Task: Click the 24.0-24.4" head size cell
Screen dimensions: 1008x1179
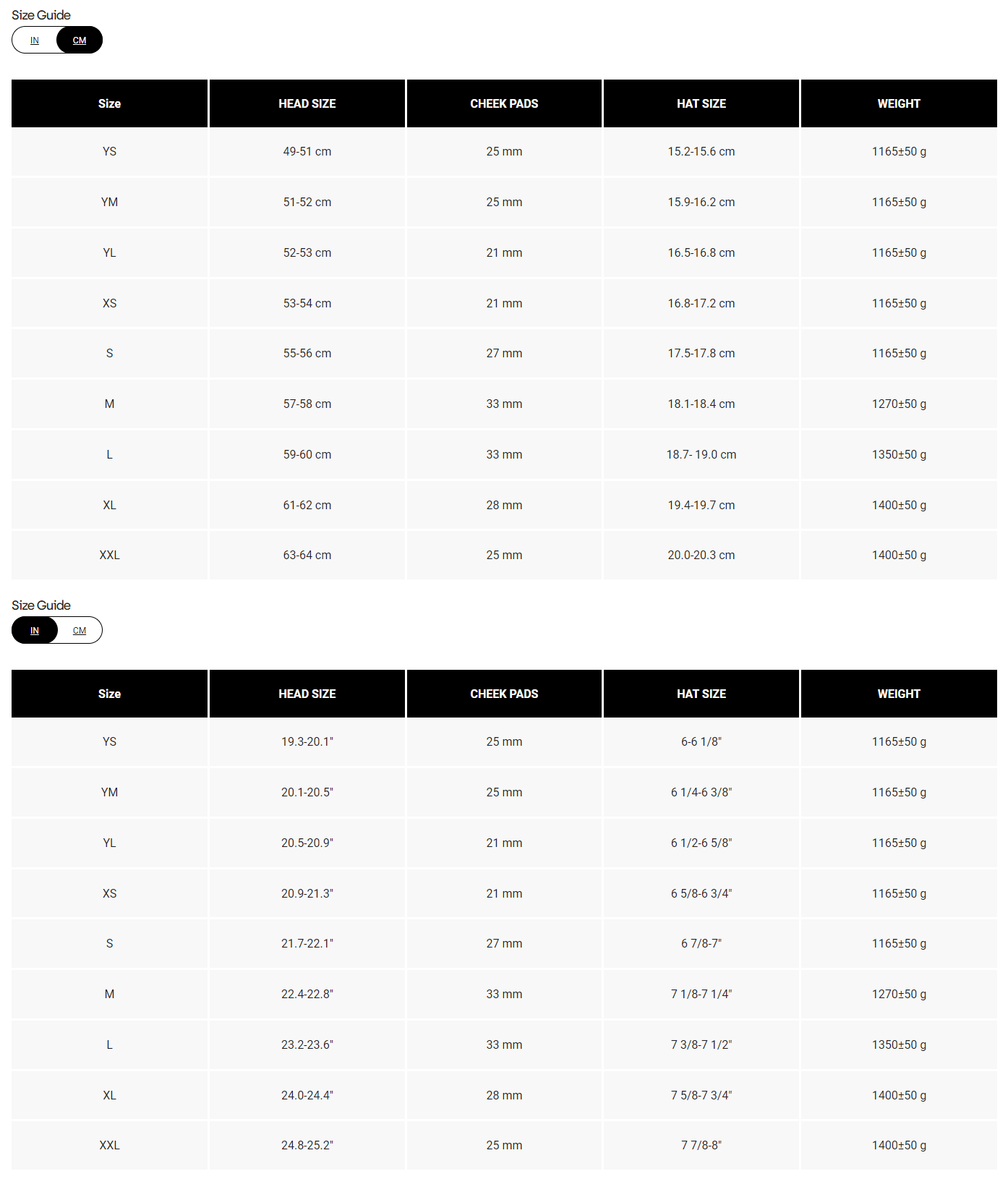Action: pos(307,1096)
